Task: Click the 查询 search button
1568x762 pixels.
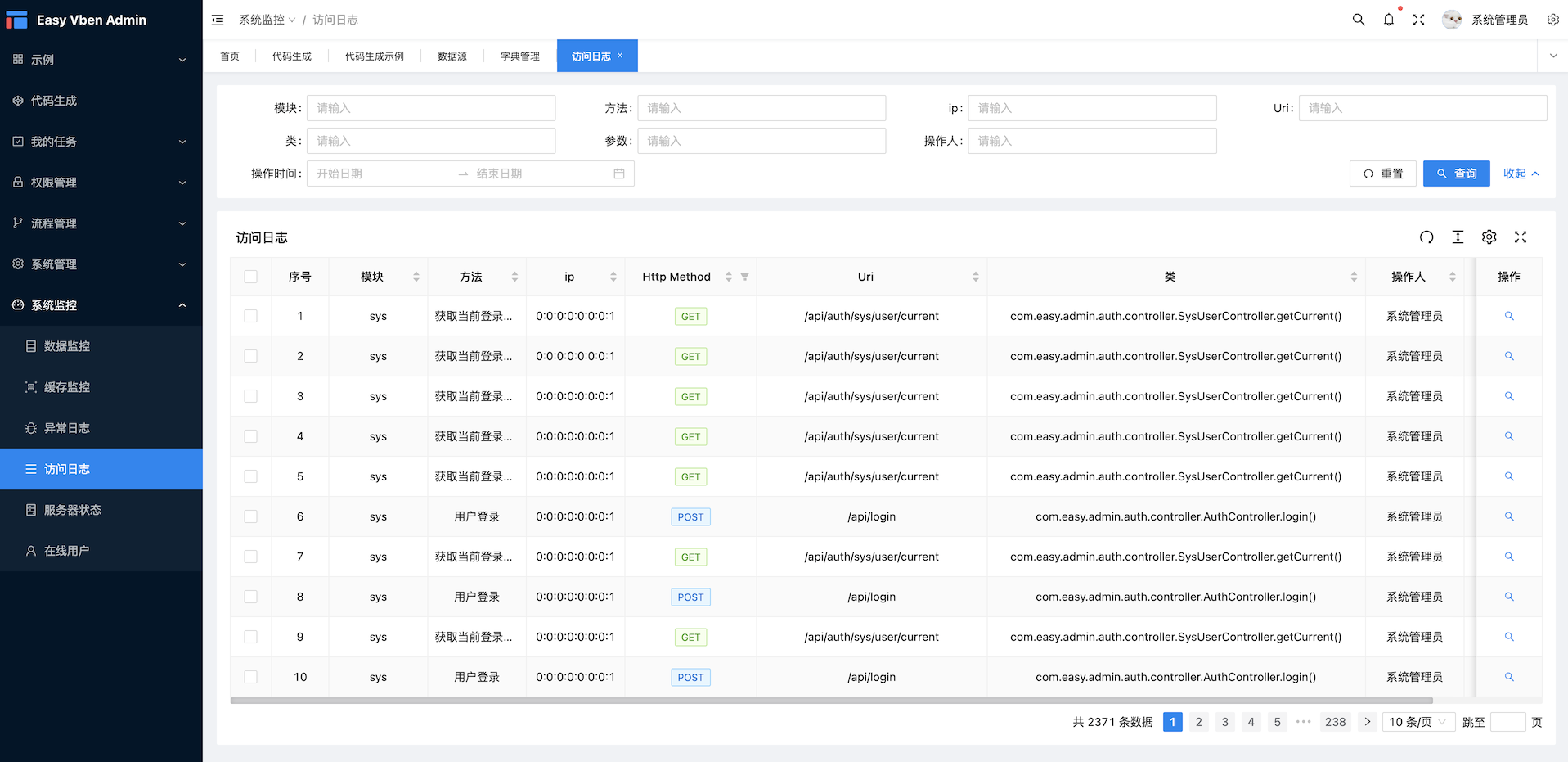Action: pyautogui.click(x=1457, y=174)
